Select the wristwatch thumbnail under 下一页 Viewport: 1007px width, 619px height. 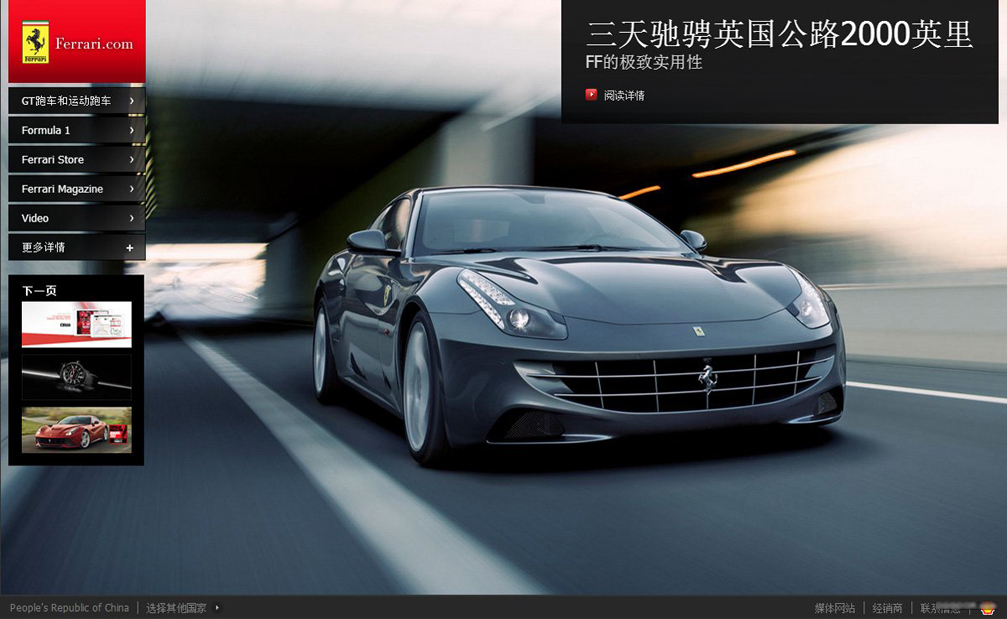point(77,377)
